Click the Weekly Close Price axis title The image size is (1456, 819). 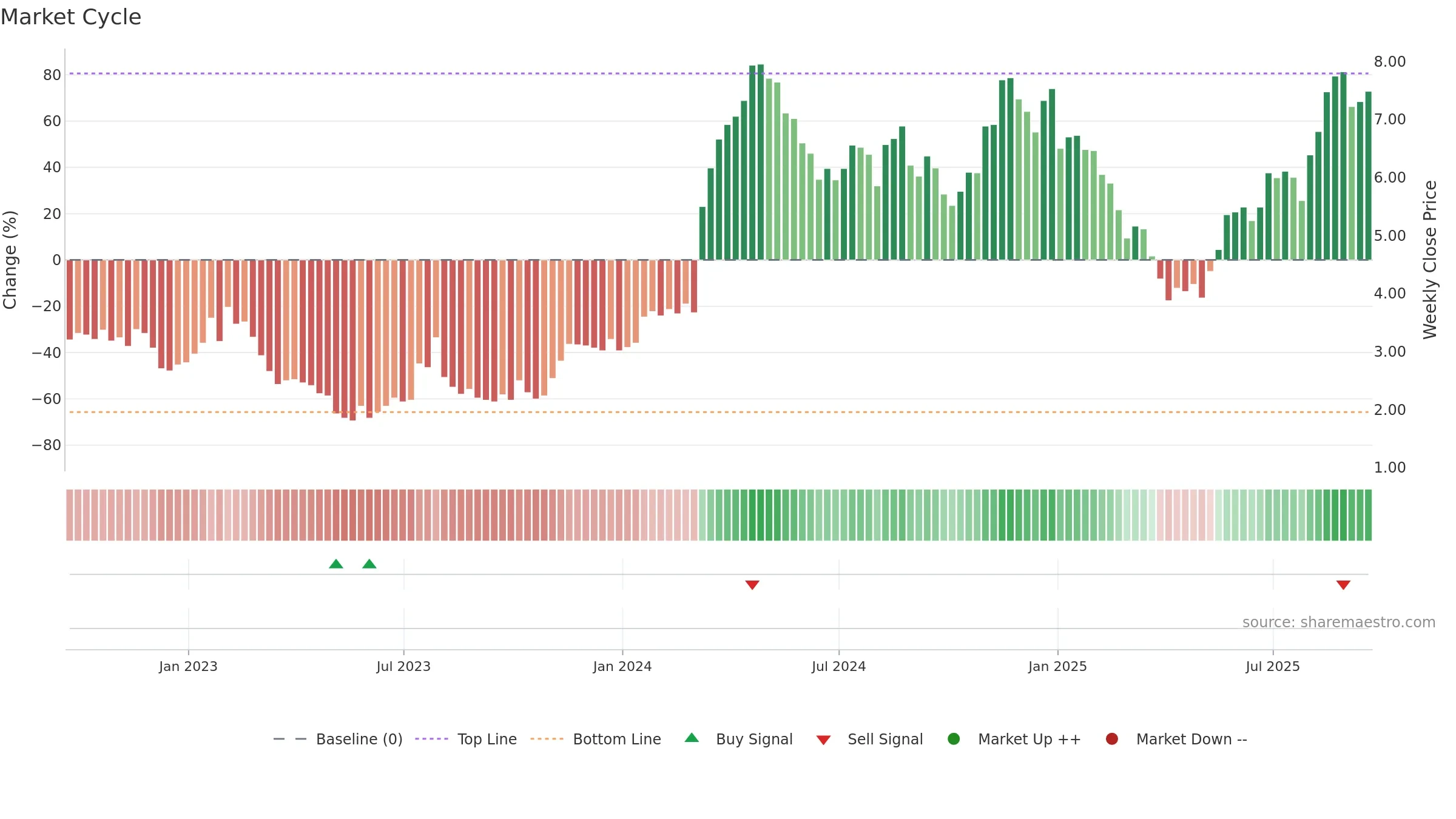tap(1430, 260)
